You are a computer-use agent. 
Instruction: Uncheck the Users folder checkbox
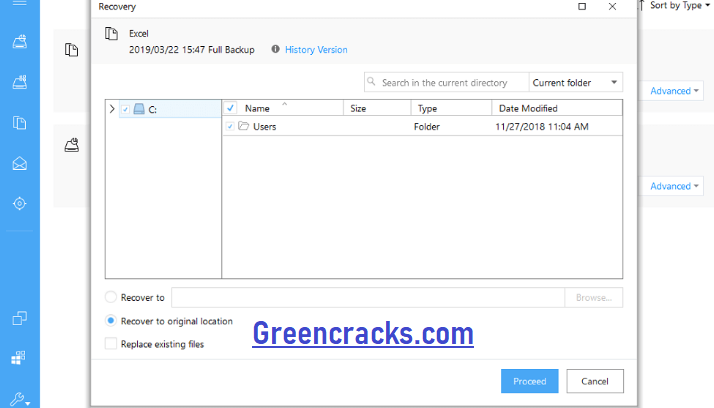230,126
